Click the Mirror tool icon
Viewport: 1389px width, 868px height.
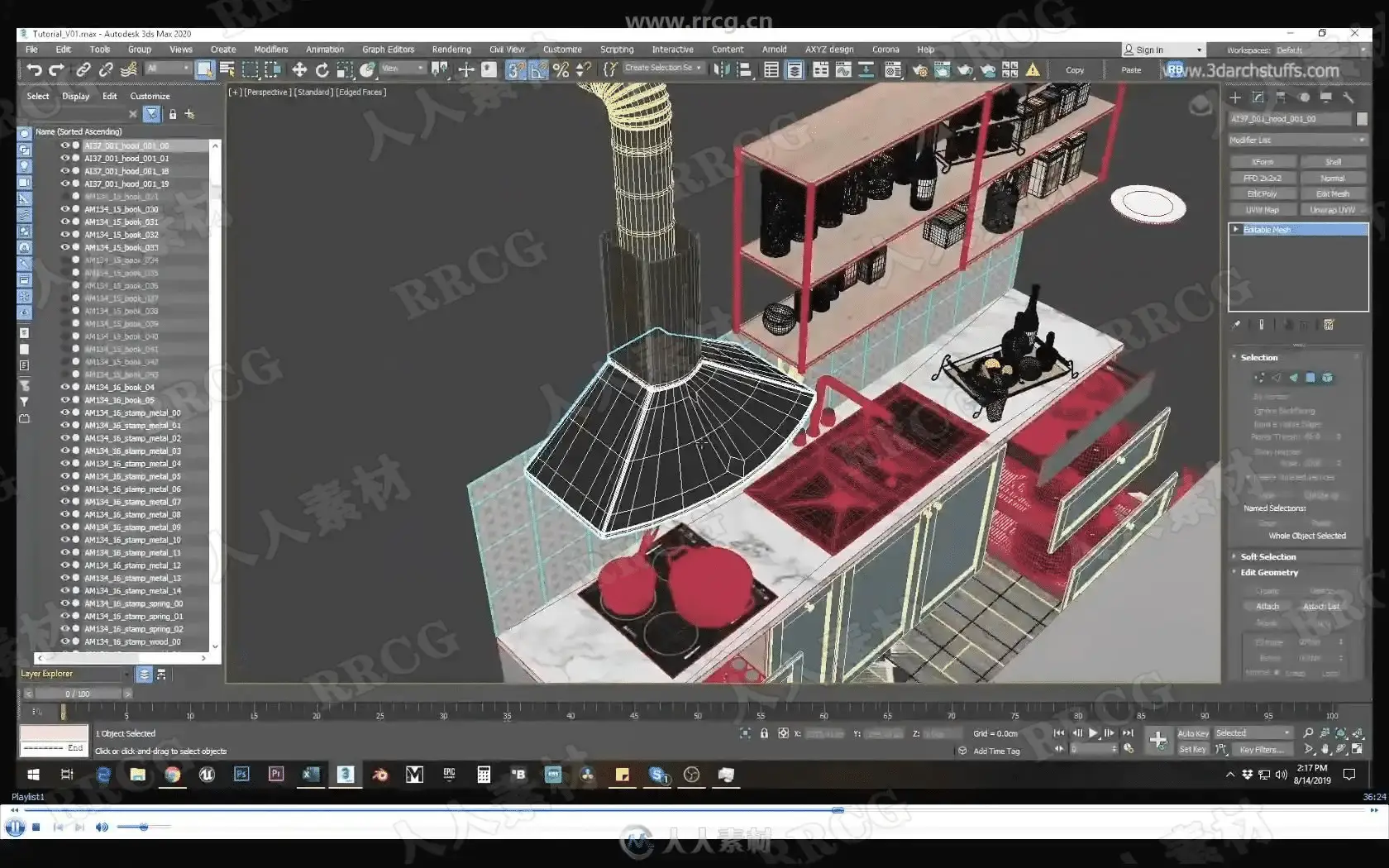722,70
